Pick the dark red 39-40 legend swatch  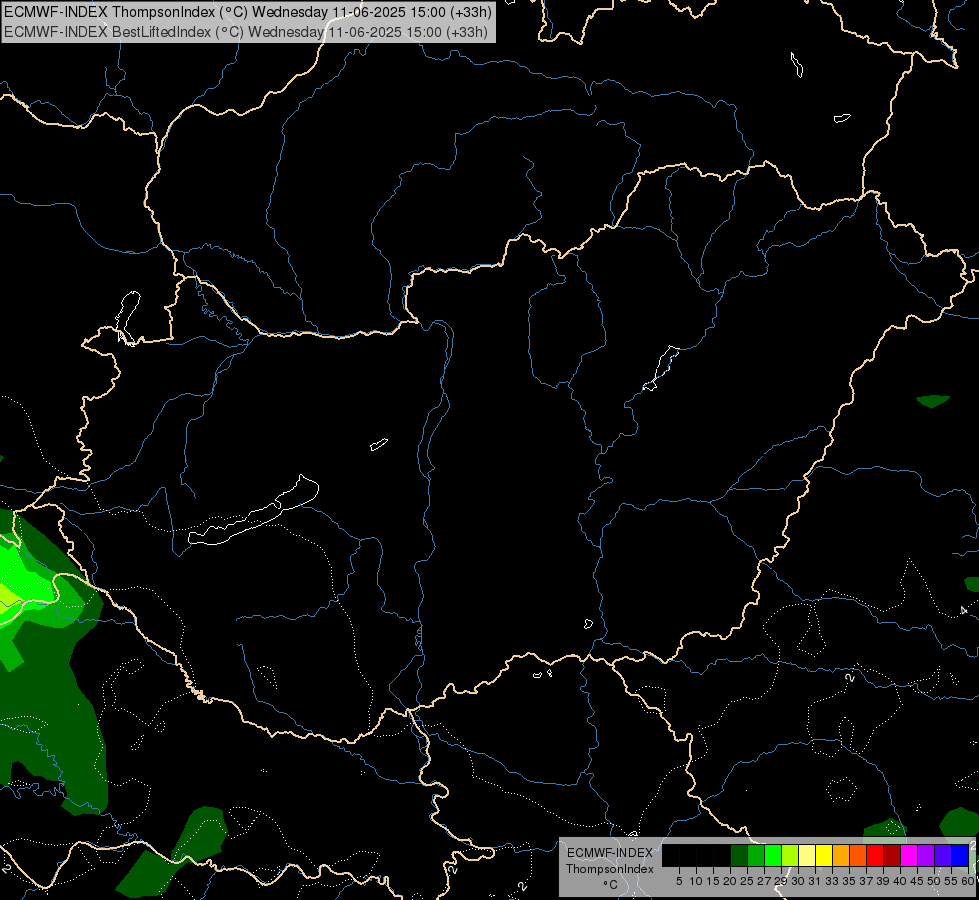[x=892, y=855]
